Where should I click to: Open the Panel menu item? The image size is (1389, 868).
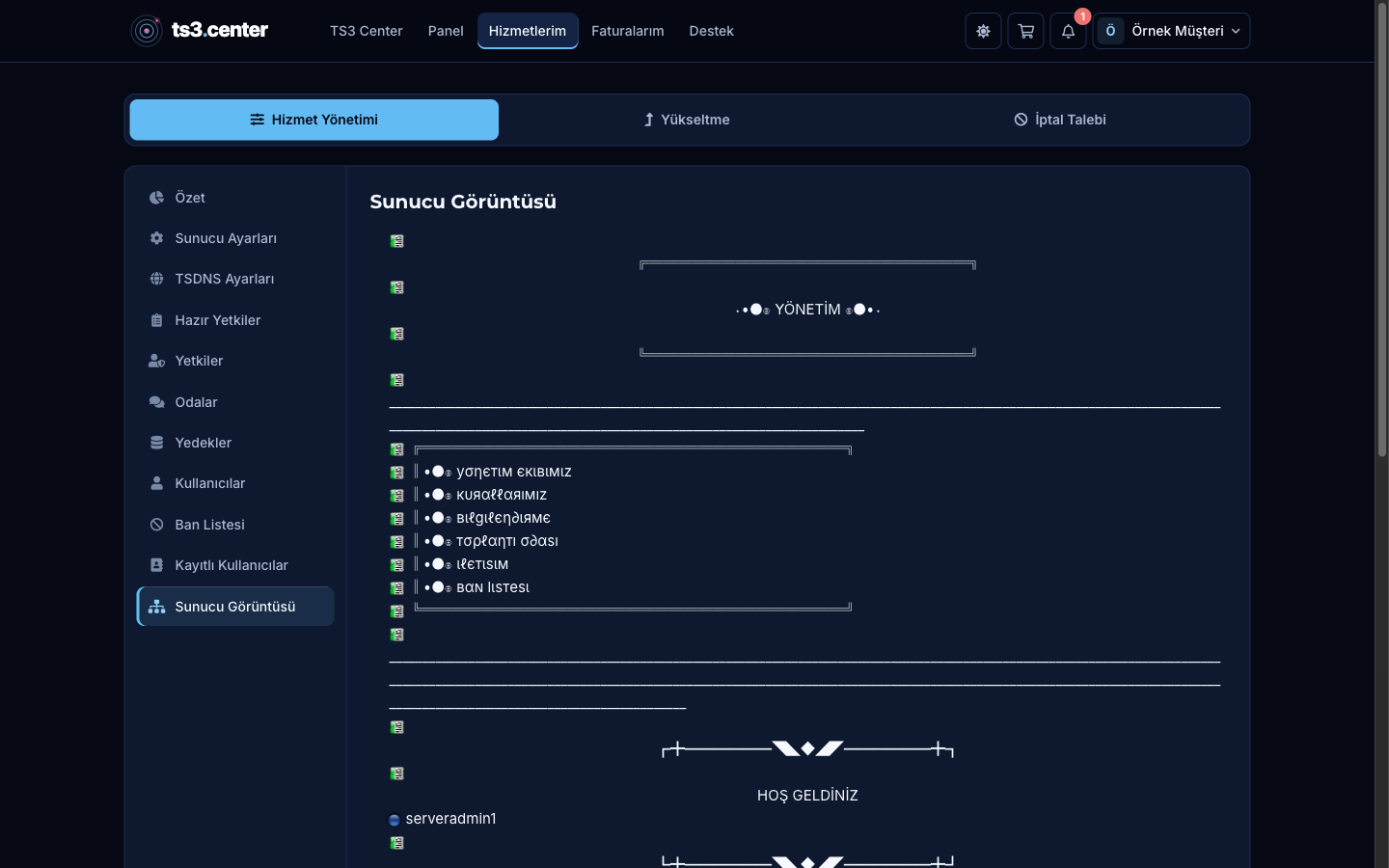click(446, 31)
